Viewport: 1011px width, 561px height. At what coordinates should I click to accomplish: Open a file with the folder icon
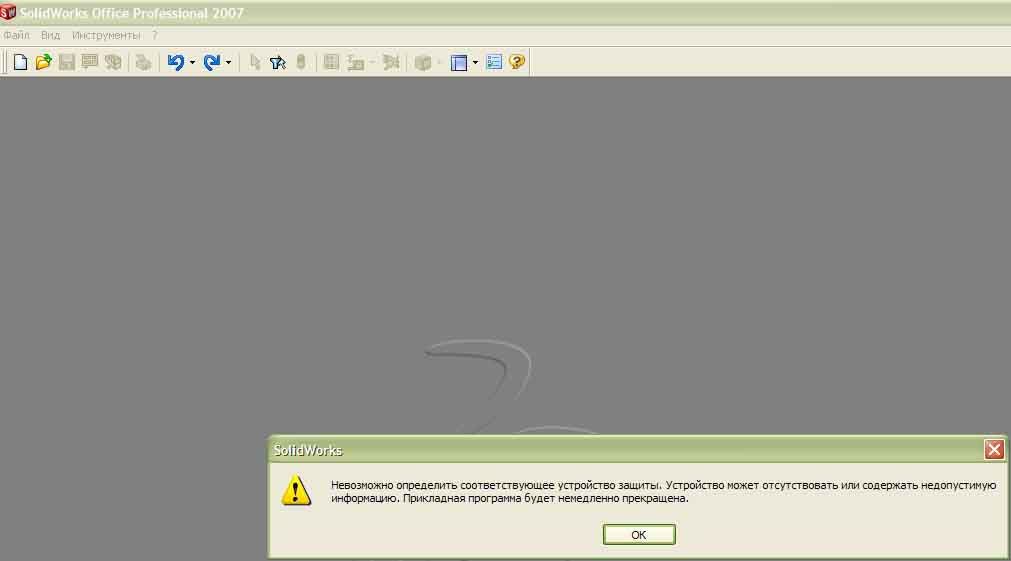click(x=43, y=62)
